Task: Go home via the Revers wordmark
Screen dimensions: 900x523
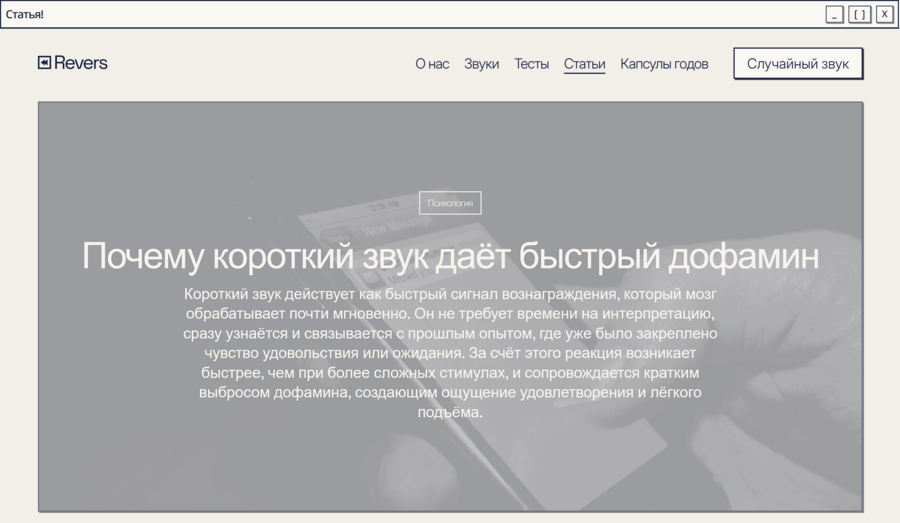Action: click(80, 63)
